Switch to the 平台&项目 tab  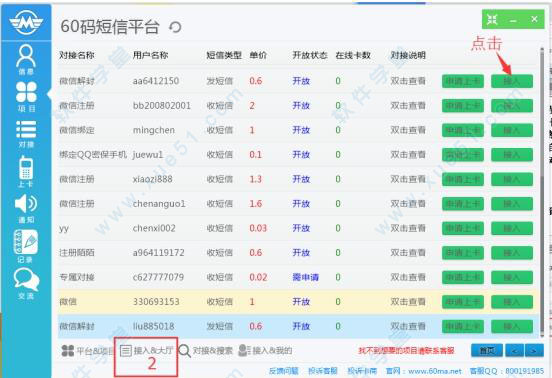[88, 351]
